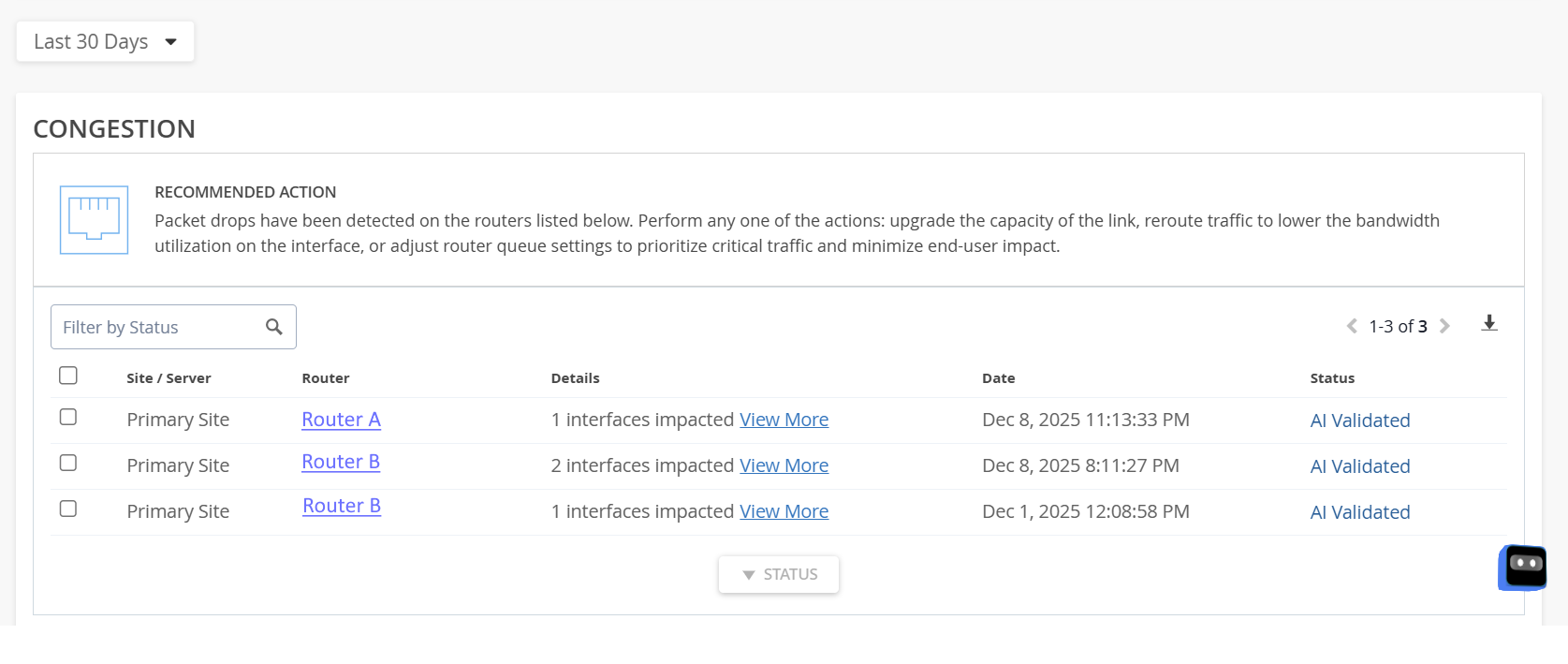Go to next page arrow
1568x664 pixels.
(x=1444, y=326)
